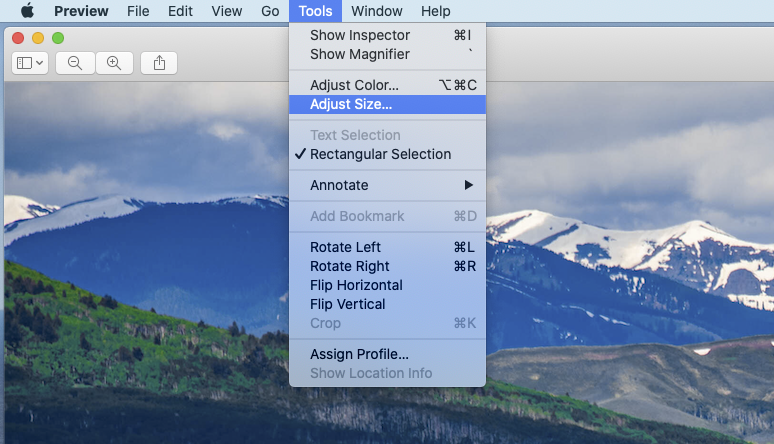Click the zoom in magnifier button
774x444 pixels.
pos(114,63)
